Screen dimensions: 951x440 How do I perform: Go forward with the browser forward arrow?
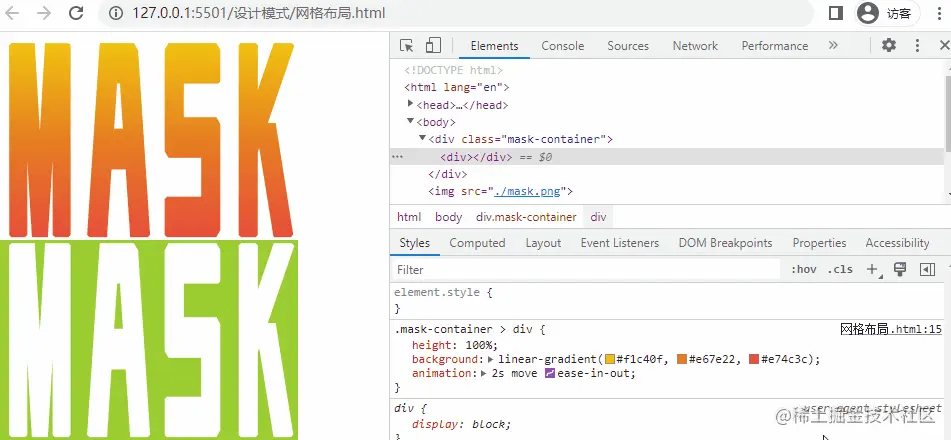[x=44, y=13]
